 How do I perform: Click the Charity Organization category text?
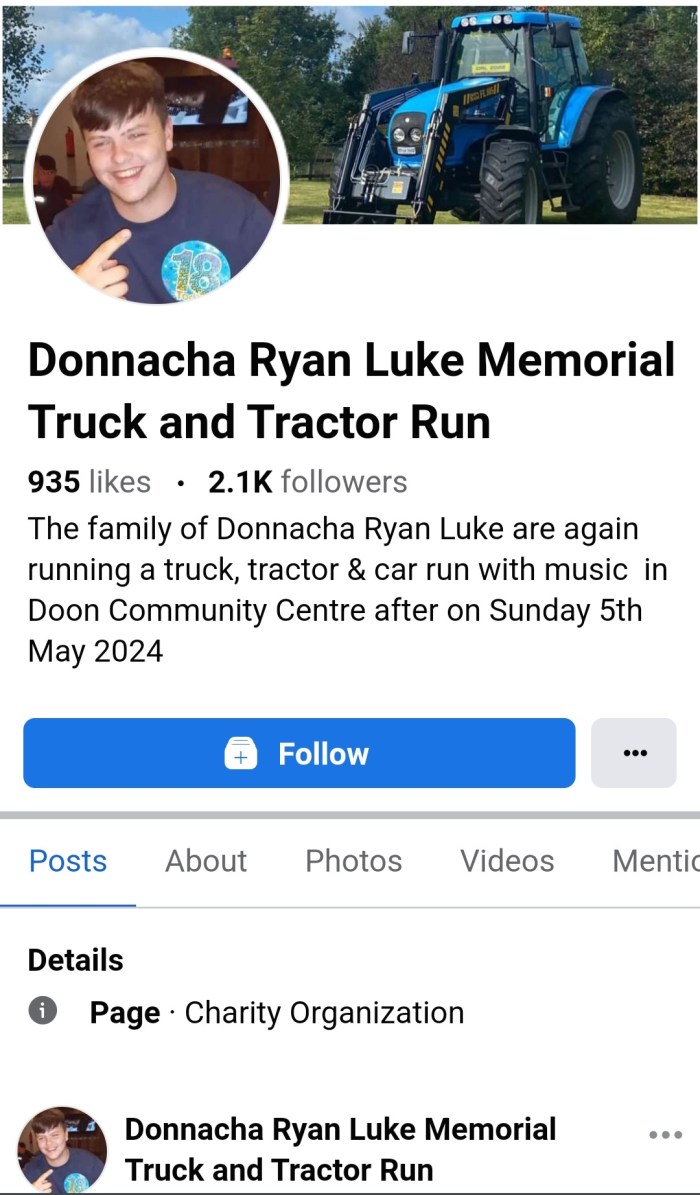click(324, 1013)
